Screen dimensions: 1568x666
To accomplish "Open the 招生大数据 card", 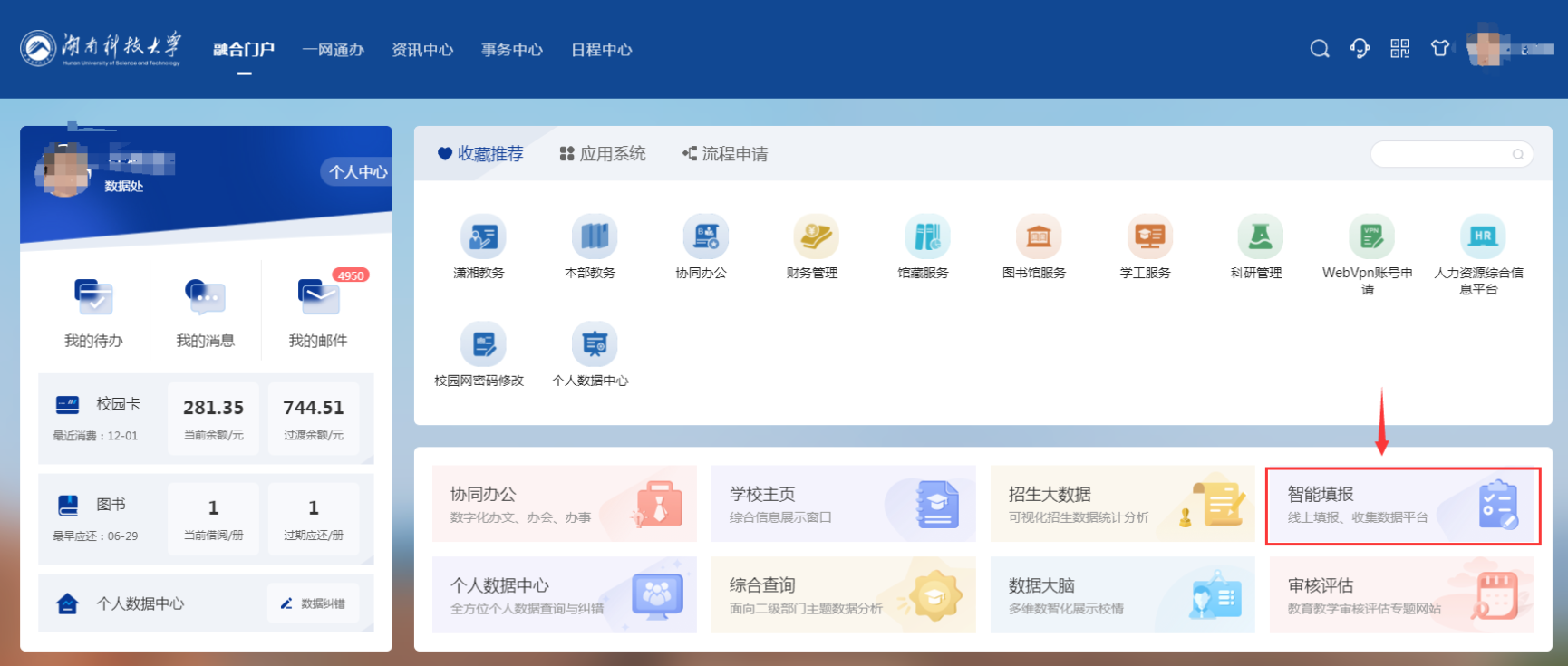I will click(1122, 505).
